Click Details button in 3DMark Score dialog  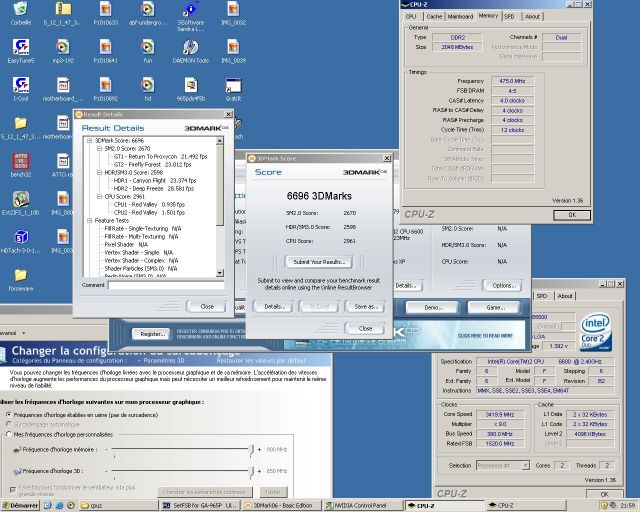click(273, 306)
